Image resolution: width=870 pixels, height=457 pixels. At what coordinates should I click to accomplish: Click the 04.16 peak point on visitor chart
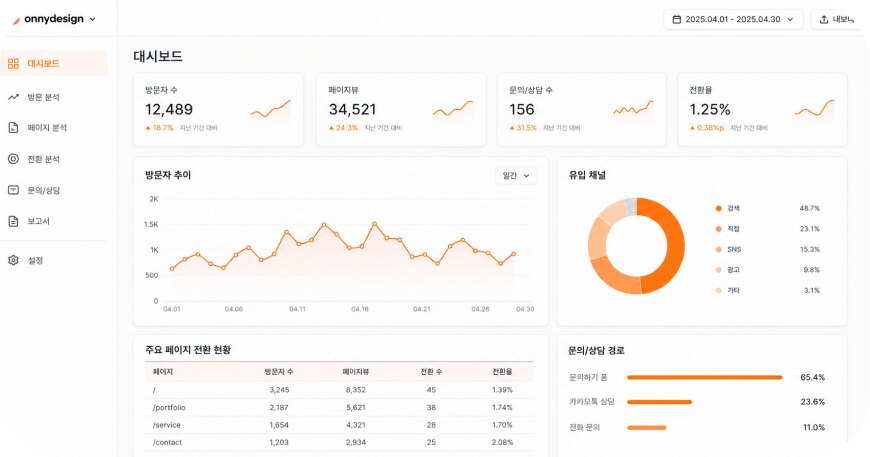(375, 224)
